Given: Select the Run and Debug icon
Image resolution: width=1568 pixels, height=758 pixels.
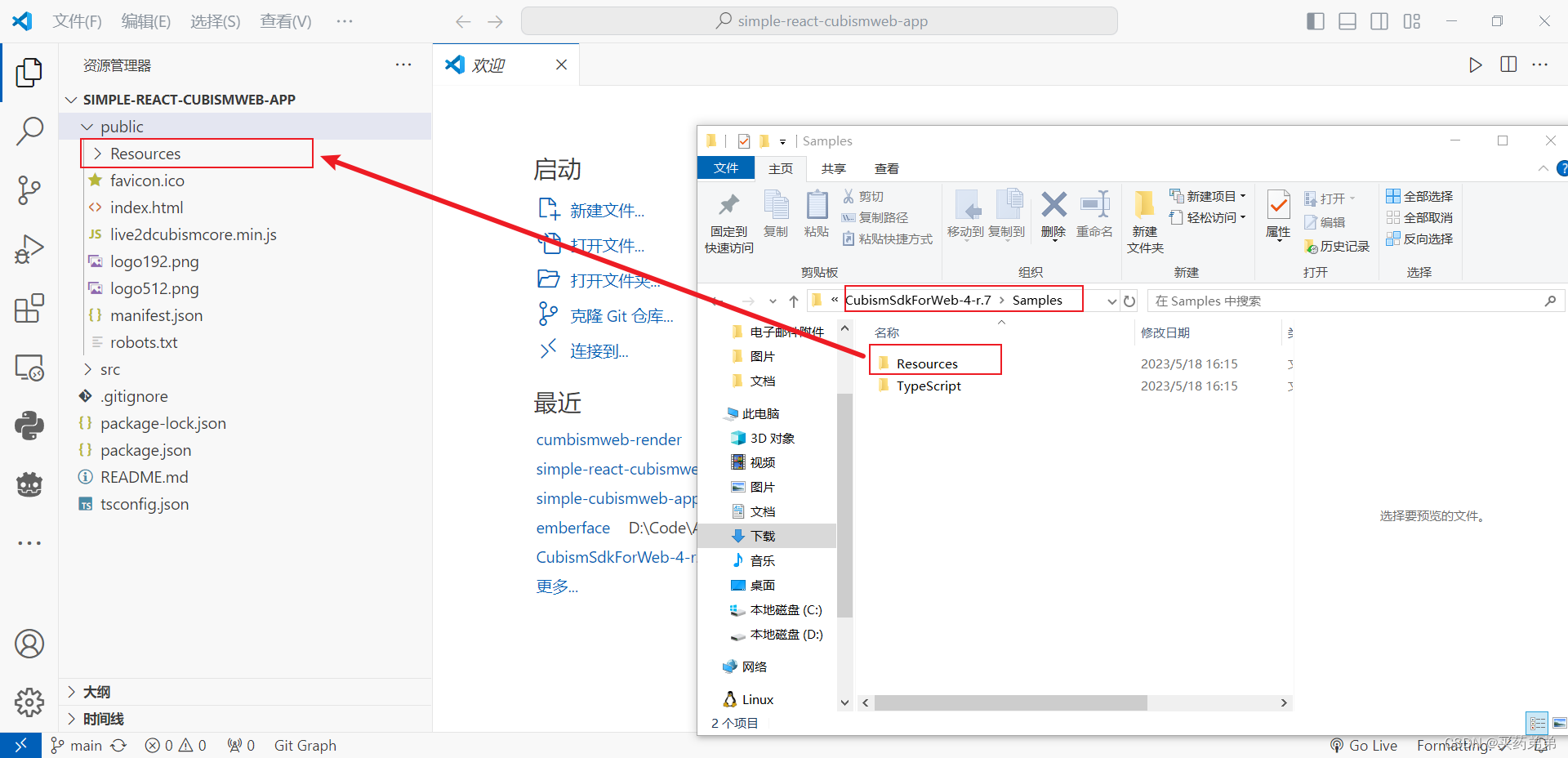Looking at the screenshot, I should [29, 248].
